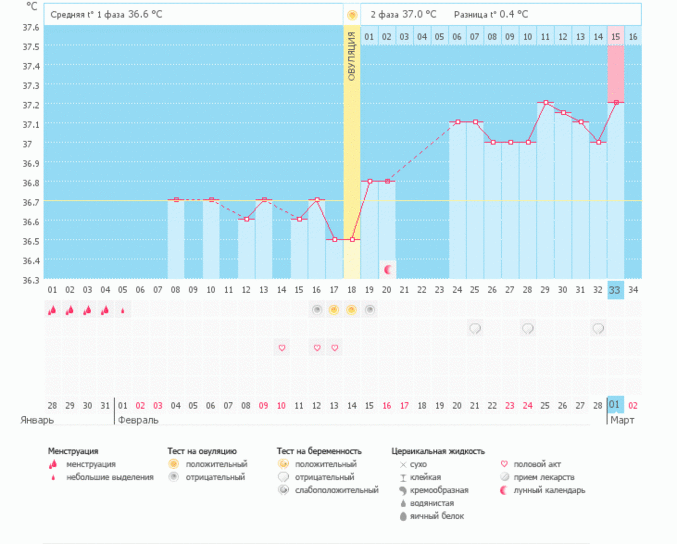Select the negative ovulation test icon on day 16
677x544 pixels.
coord(317,310)
